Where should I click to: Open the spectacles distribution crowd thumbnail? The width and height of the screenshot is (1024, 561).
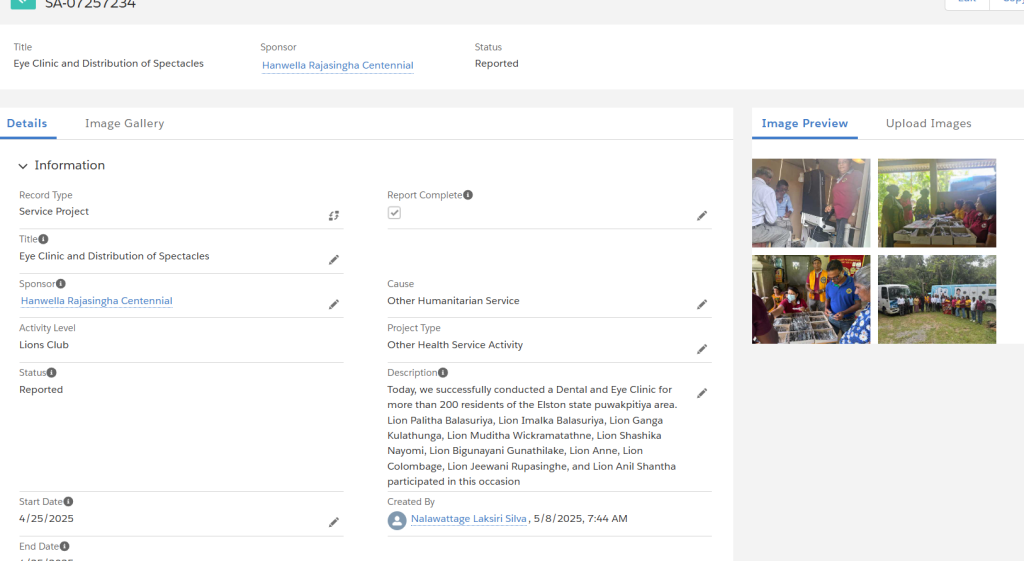tap(811, 299)
